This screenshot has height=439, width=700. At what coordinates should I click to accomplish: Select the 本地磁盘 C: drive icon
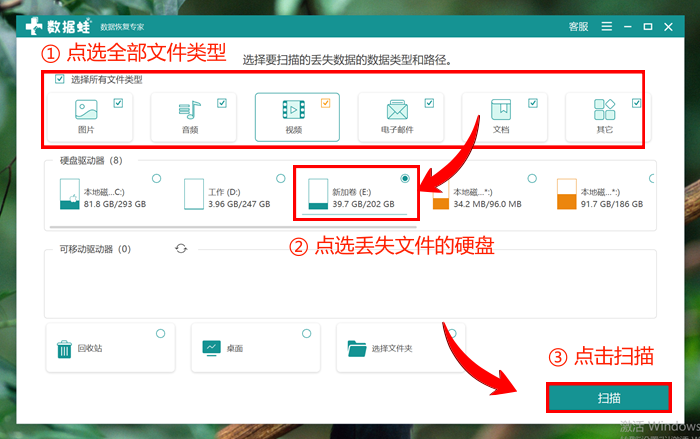coord(70,194)
